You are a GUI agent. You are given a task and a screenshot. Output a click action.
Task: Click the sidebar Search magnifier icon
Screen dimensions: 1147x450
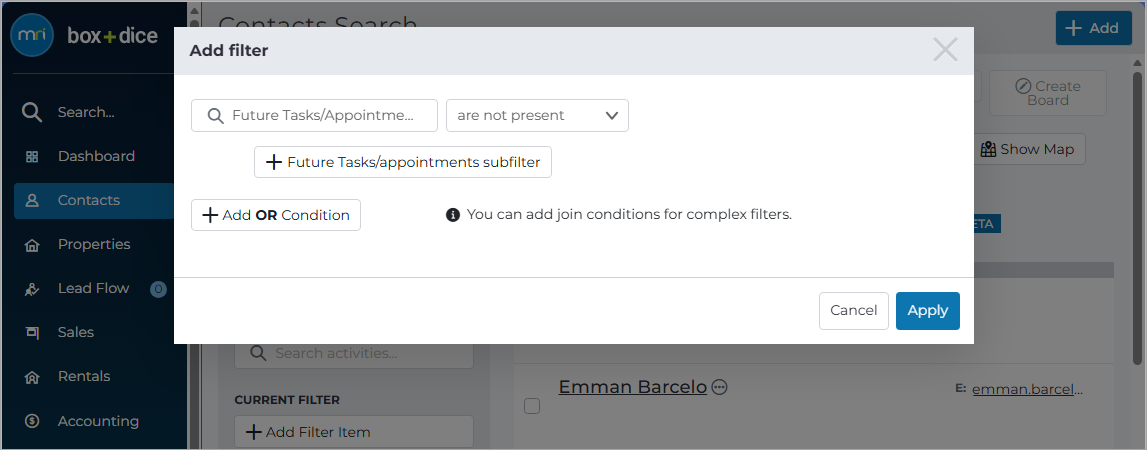click(31, 113)
